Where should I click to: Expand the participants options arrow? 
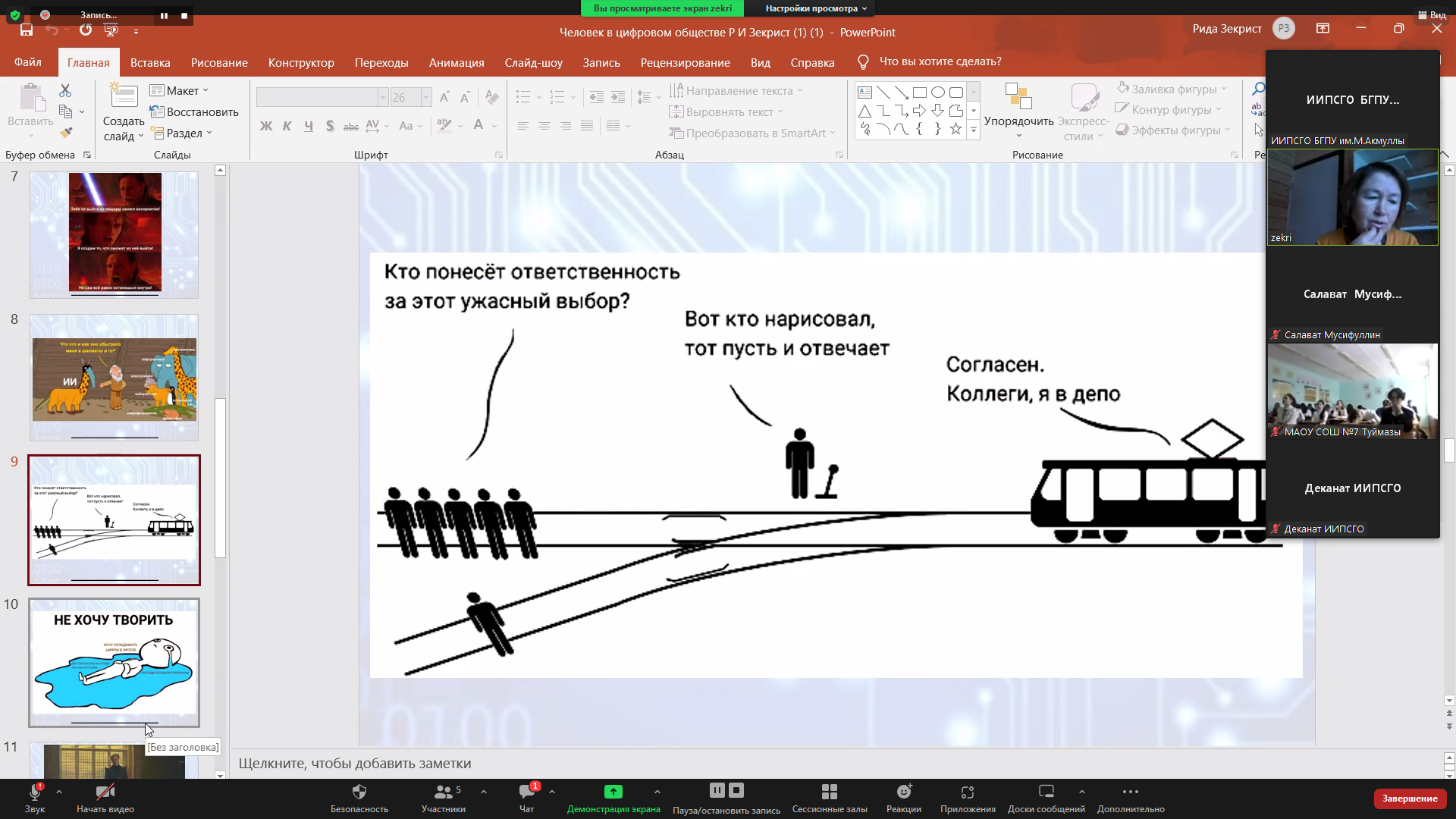click(x=484, y=792)
